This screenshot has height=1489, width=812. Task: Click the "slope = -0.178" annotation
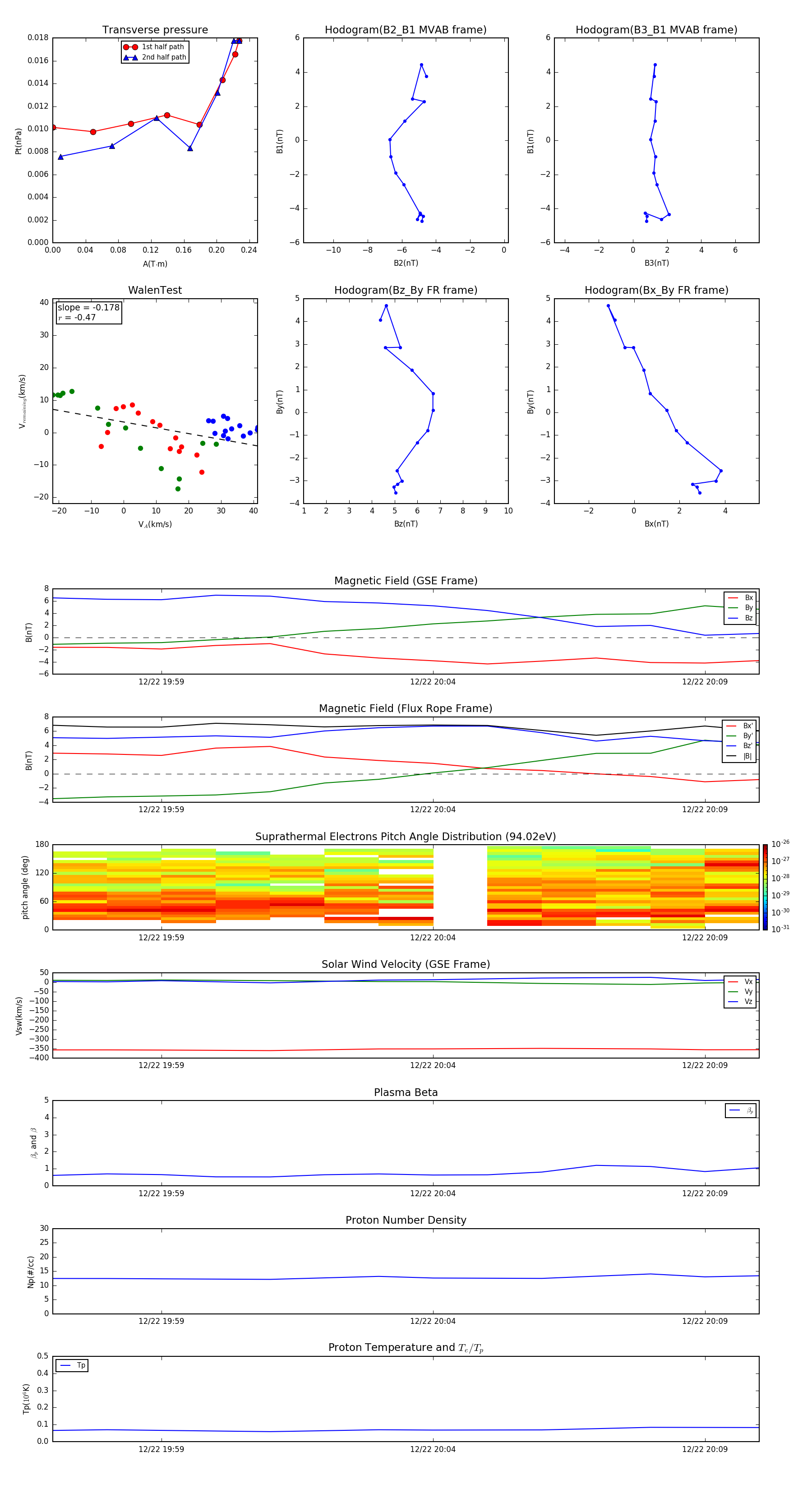point(88,308)
